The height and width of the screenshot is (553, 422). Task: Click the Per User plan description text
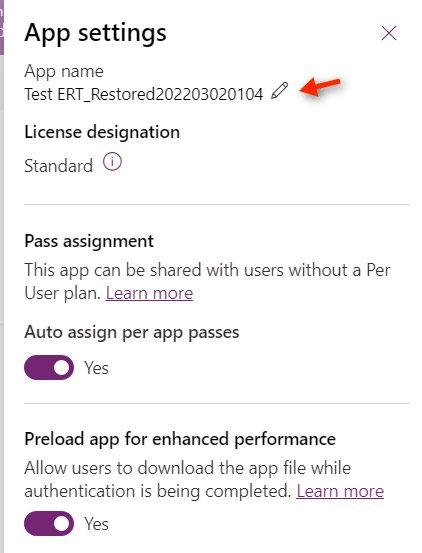click(207, 281)
